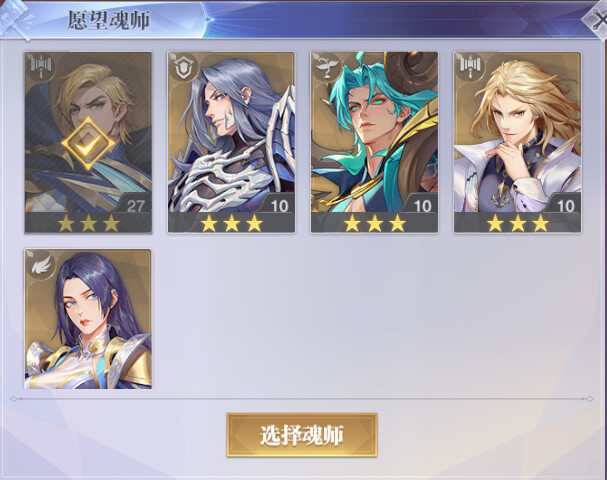Click shield class icon on silver-haired hero
Image resolution: width=607 pixels, height=480 pixels.
click(x=182, y=67)
